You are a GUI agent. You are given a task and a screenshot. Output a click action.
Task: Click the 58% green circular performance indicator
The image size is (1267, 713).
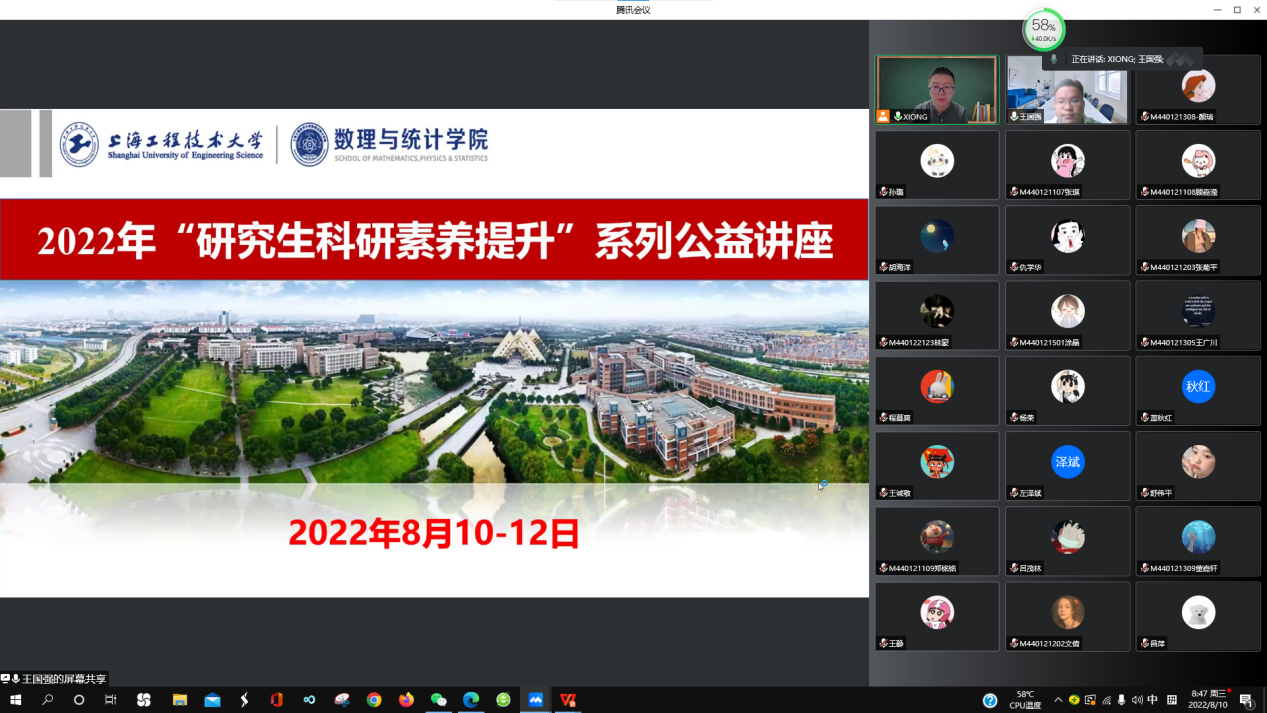tap(1043, 30)
